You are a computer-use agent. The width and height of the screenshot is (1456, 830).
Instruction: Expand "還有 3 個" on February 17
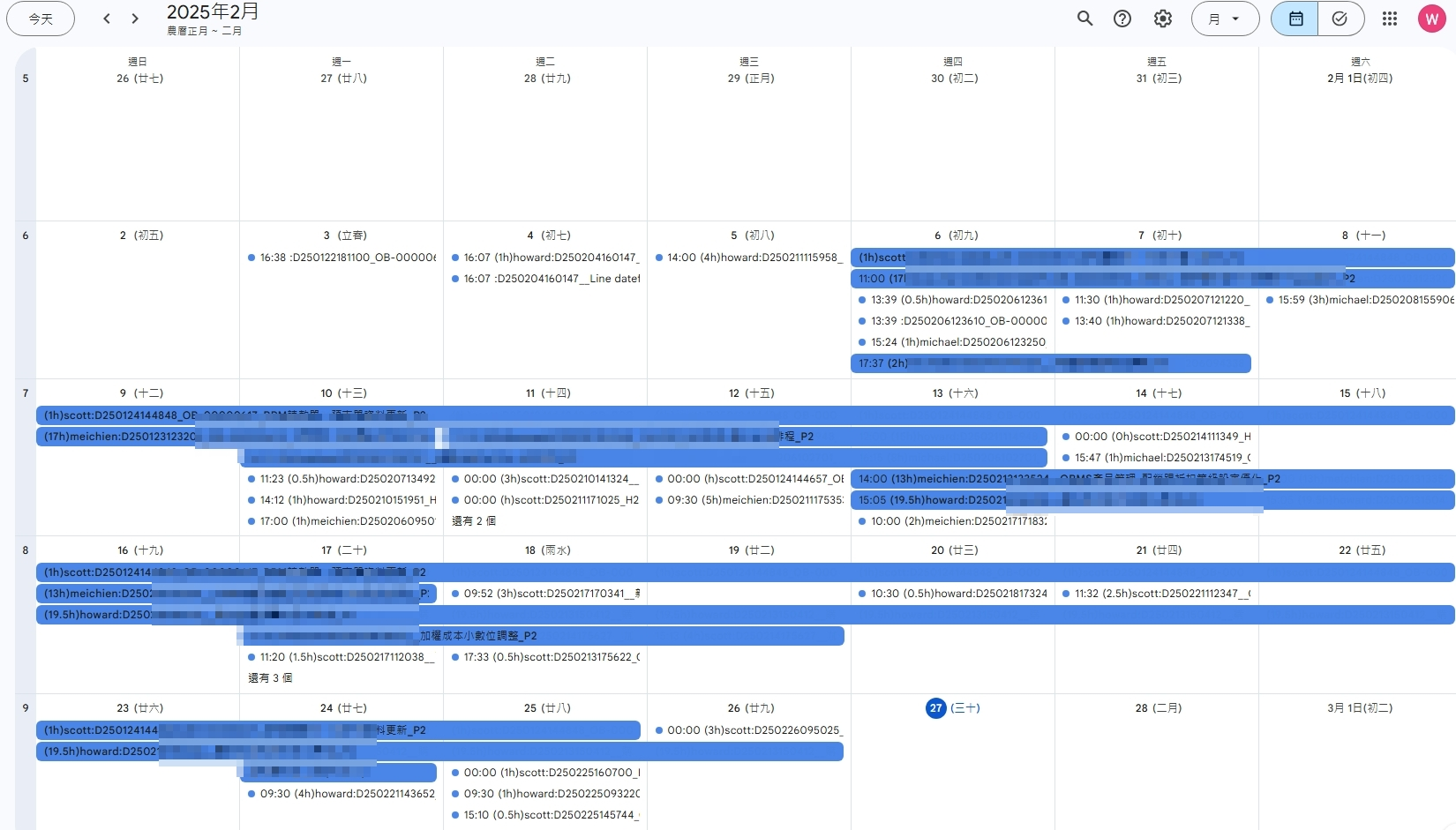point(270,678)
